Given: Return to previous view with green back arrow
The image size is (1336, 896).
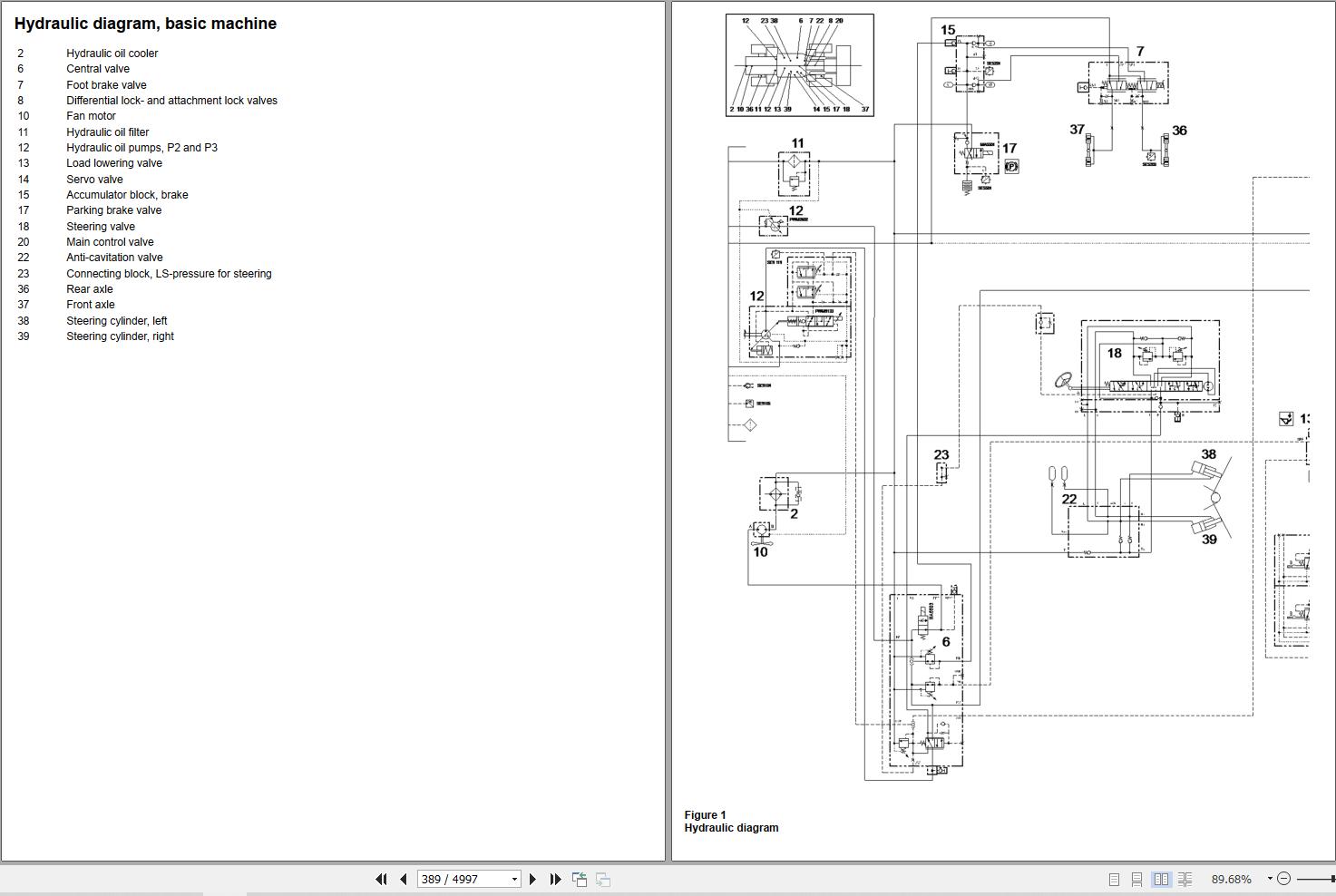Looking at the screenshot, I should tap(579, 879).
